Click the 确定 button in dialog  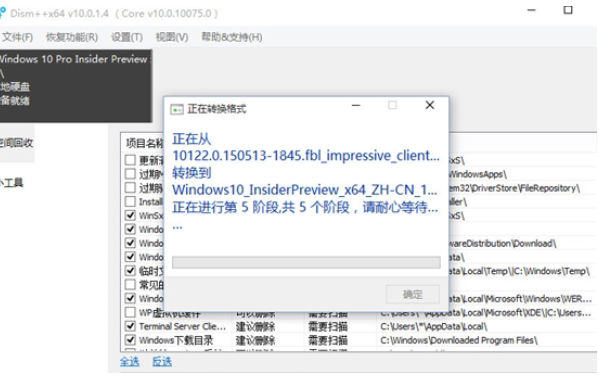tap(413, 294)
